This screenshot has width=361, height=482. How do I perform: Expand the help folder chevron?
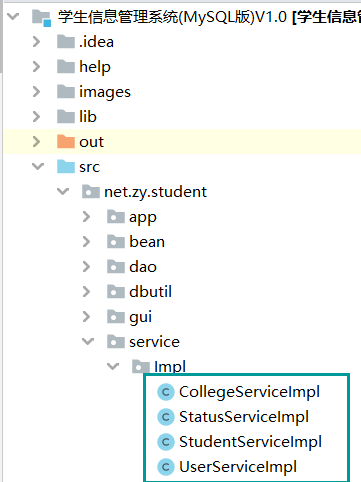(36, 67)
